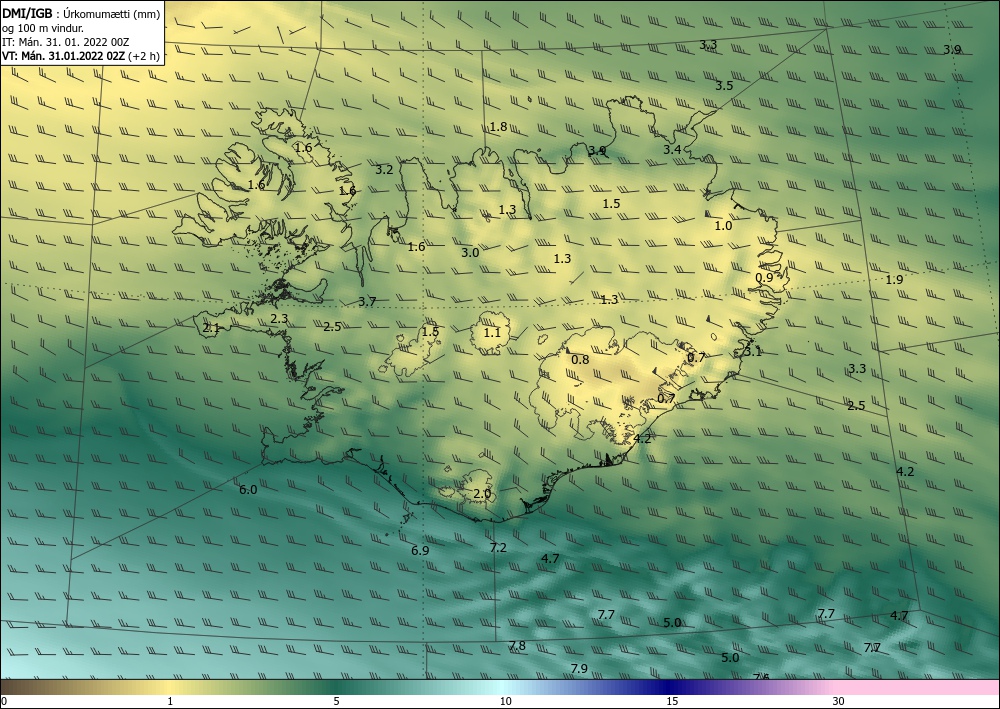
Task: Select the 'og 100 m vindur.' legend line
Action: point(43,28)
